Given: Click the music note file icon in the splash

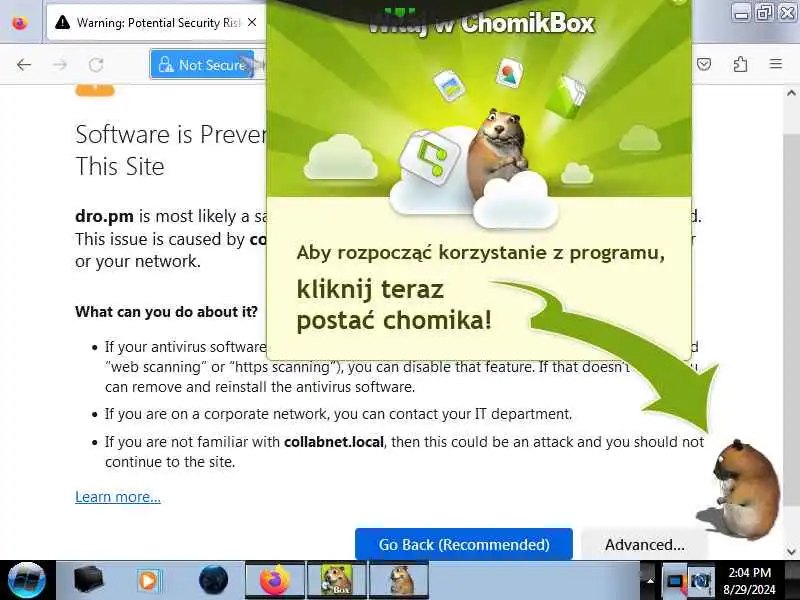Looking at the screenshot, I should coord(430,157).
